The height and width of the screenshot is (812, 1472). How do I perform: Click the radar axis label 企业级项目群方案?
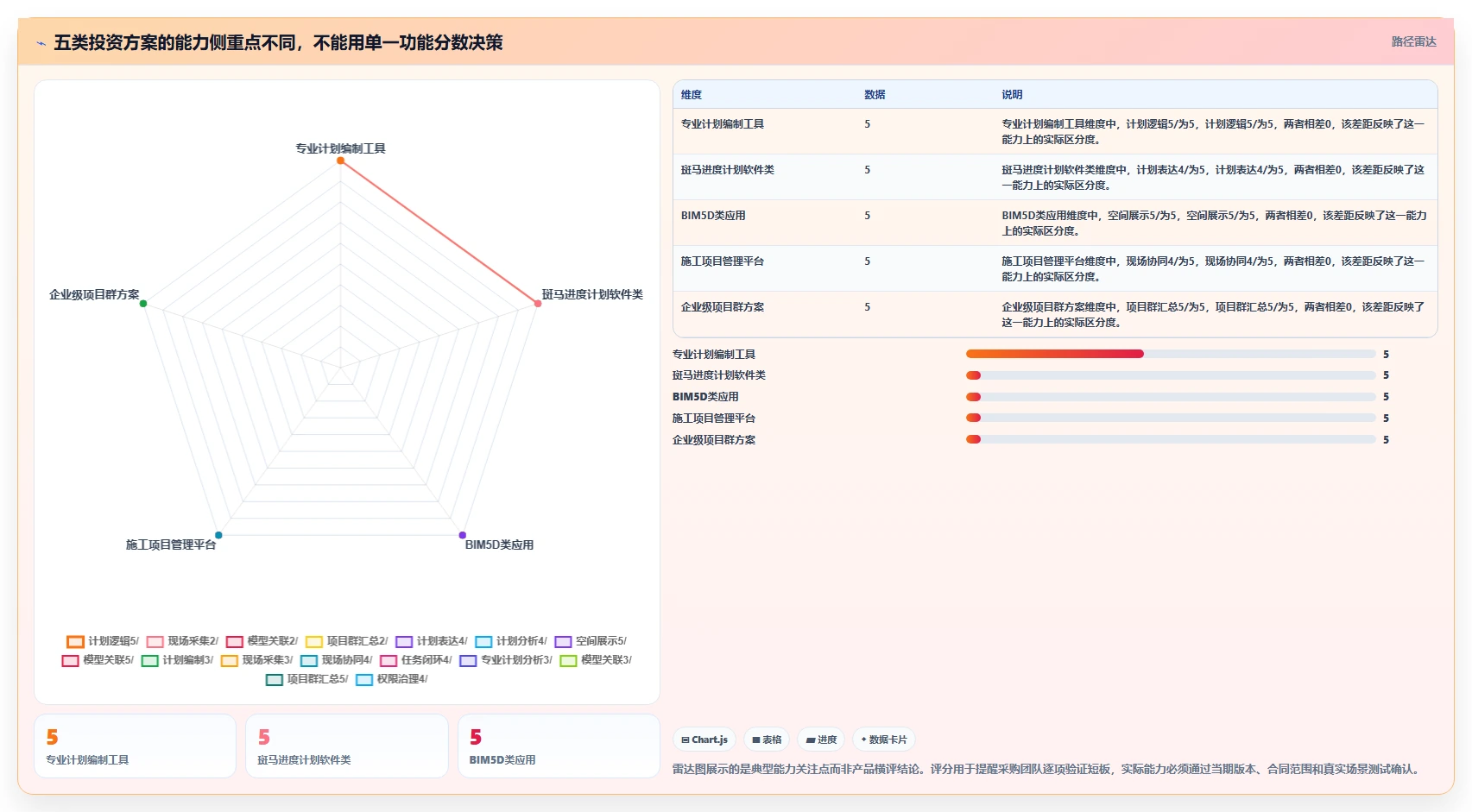94,294
